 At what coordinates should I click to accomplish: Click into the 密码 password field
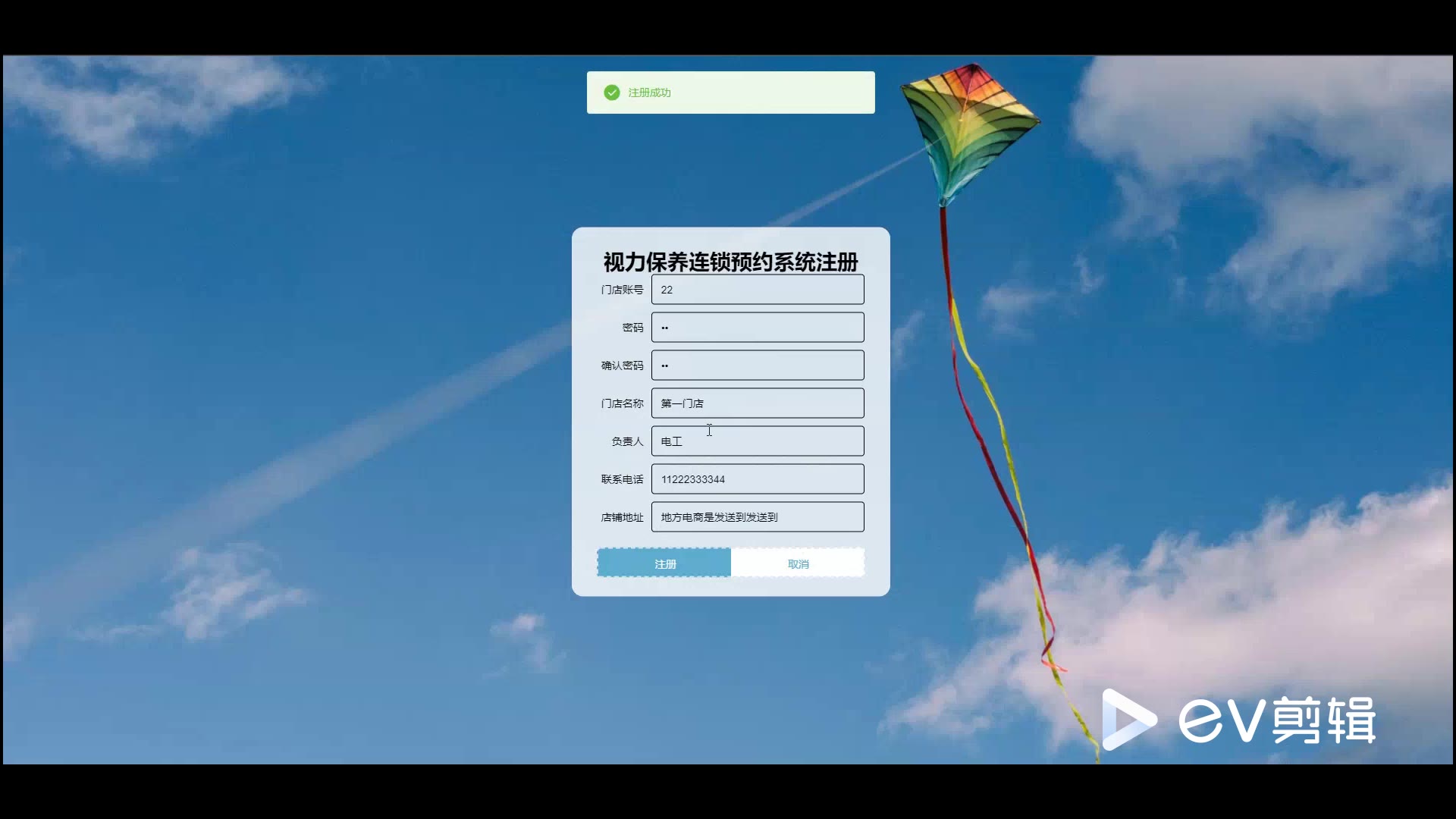(757, 328)
